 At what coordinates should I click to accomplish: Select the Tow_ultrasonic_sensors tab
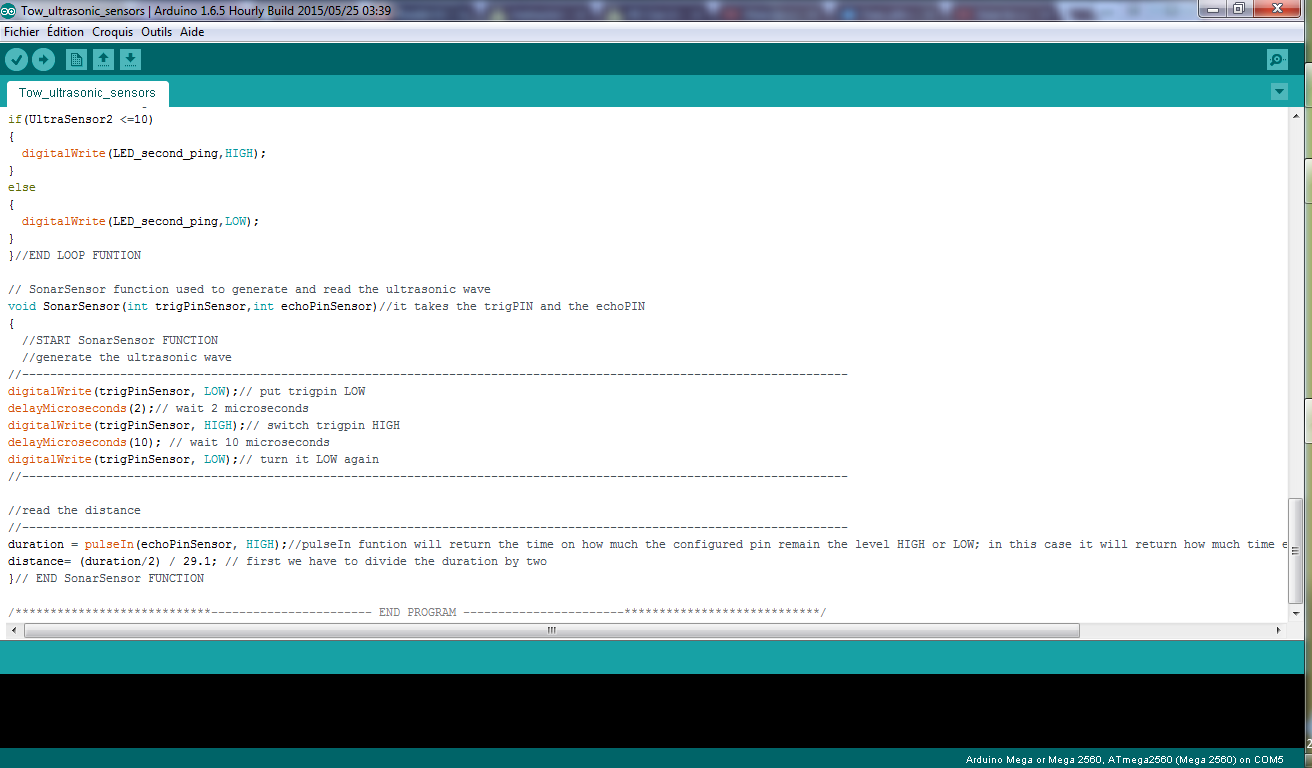[x=87, y=90]
